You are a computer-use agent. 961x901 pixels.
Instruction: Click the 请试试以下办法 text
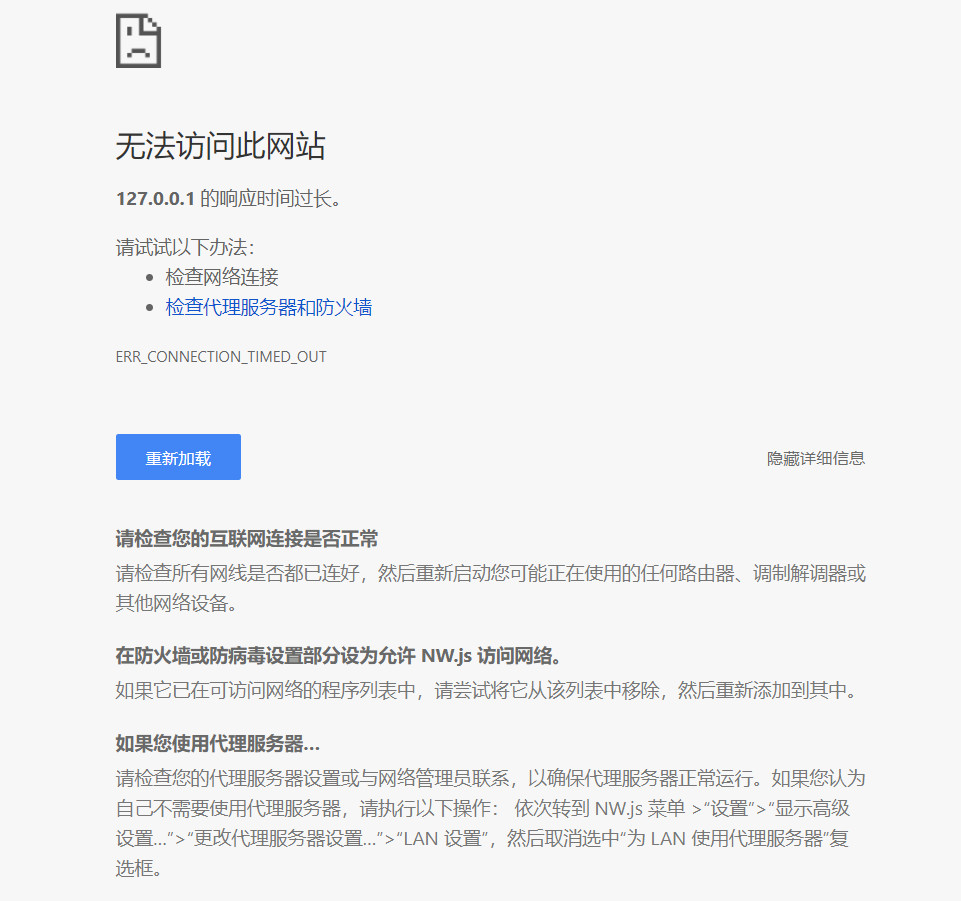[185, 248]
